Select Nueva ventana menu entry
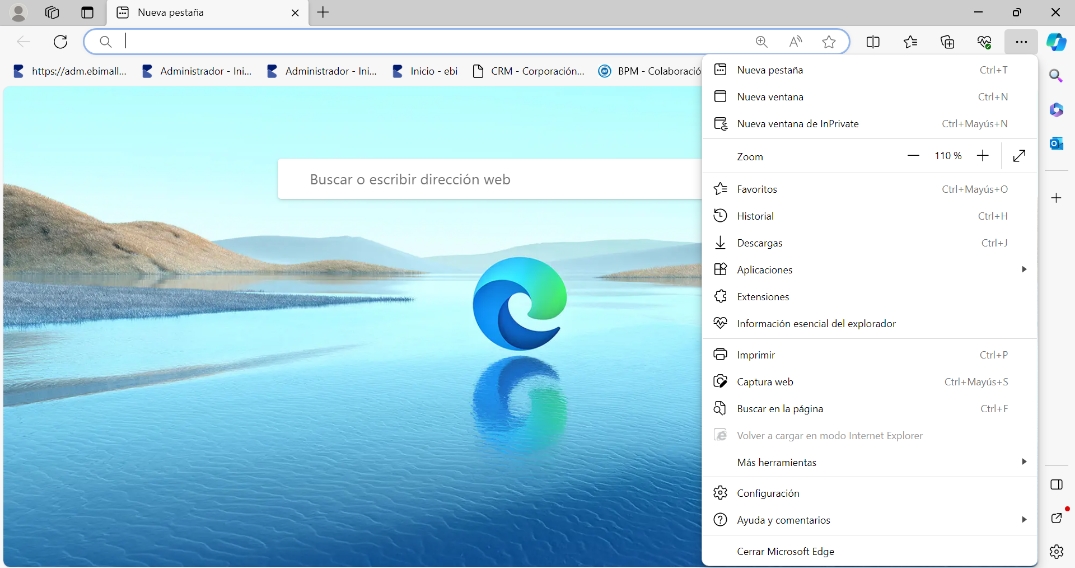The image size is (1075, 568). coord(869,97)
